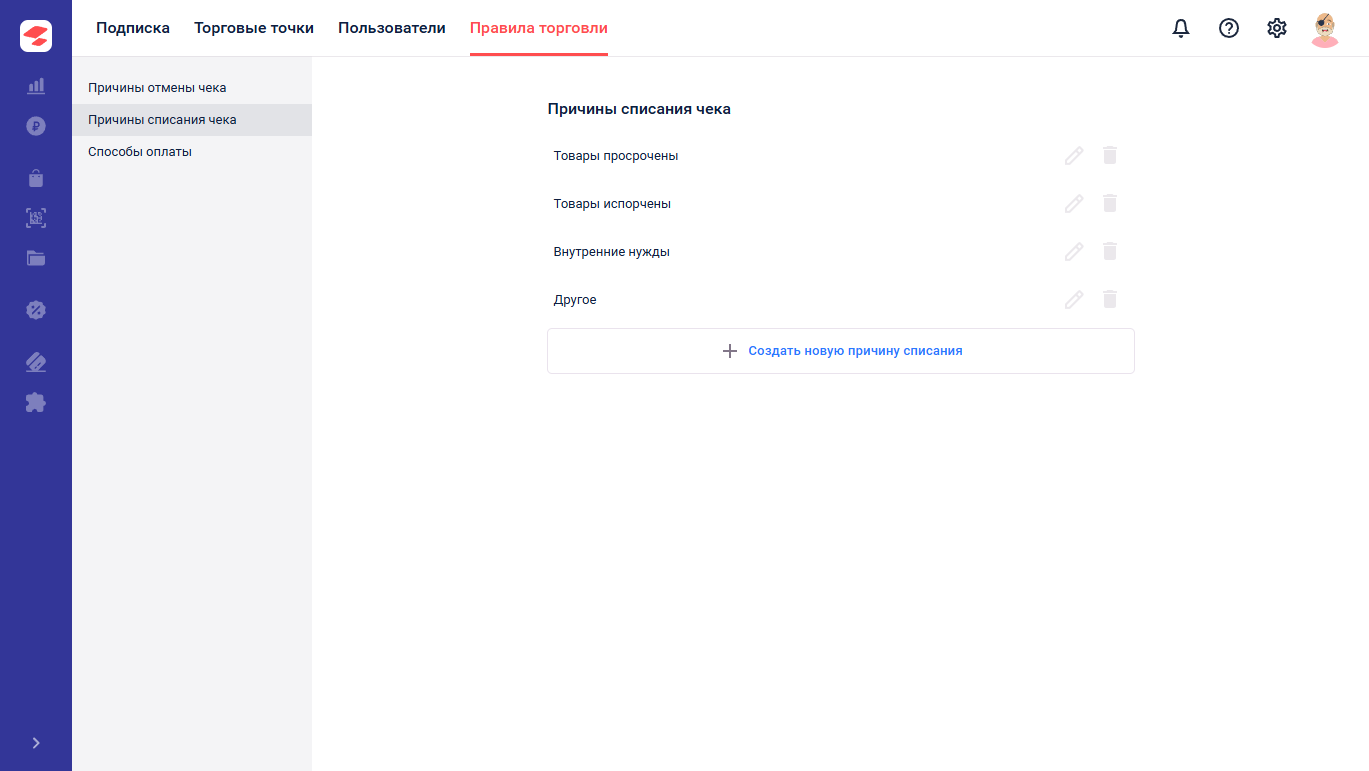Screen dimensions: 1369x771
Task: Expand the sidebar with the bottom chevron
Action: click(36, 743)
